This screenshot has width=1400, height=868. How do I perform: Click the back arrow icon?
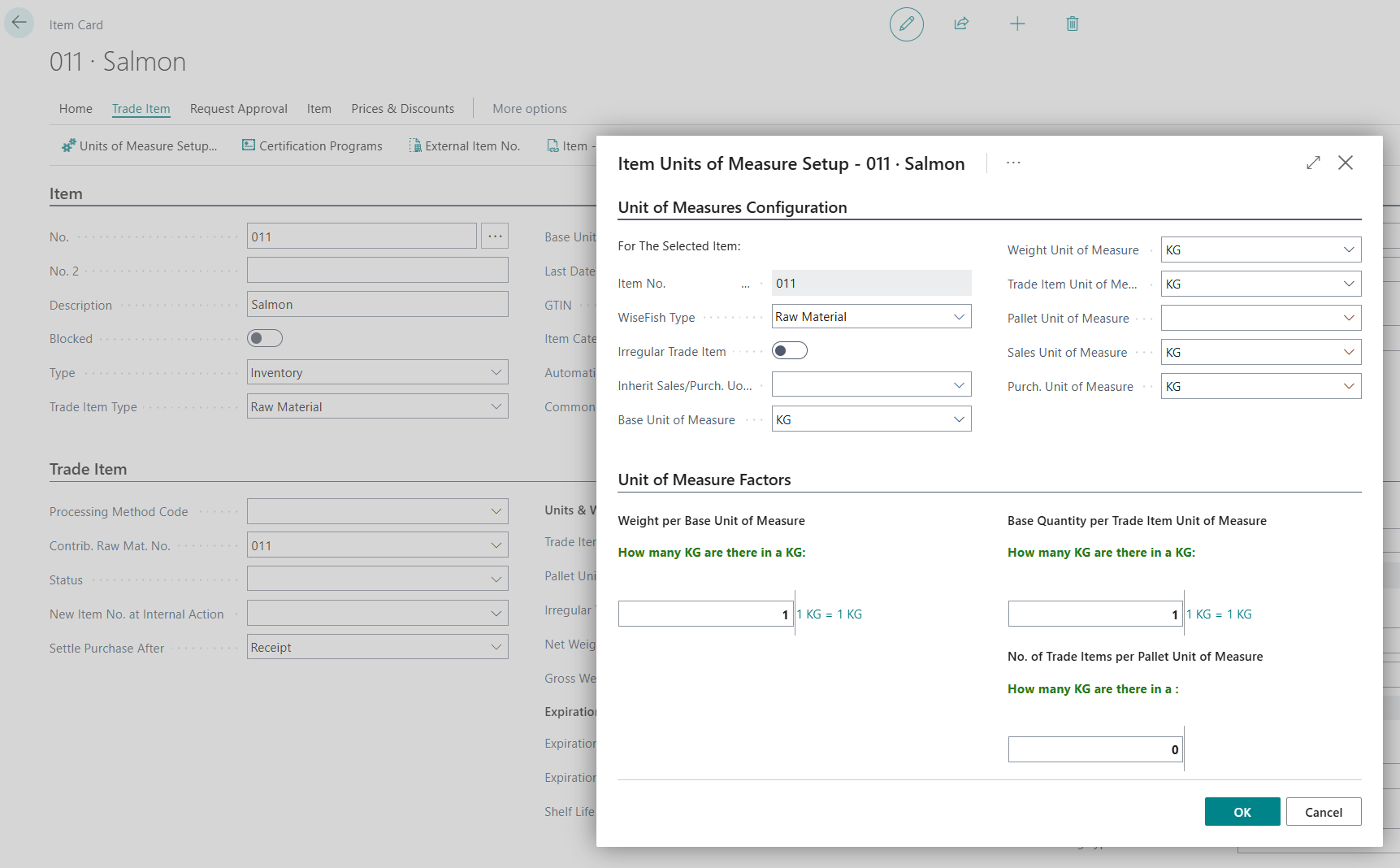(19, 23)
